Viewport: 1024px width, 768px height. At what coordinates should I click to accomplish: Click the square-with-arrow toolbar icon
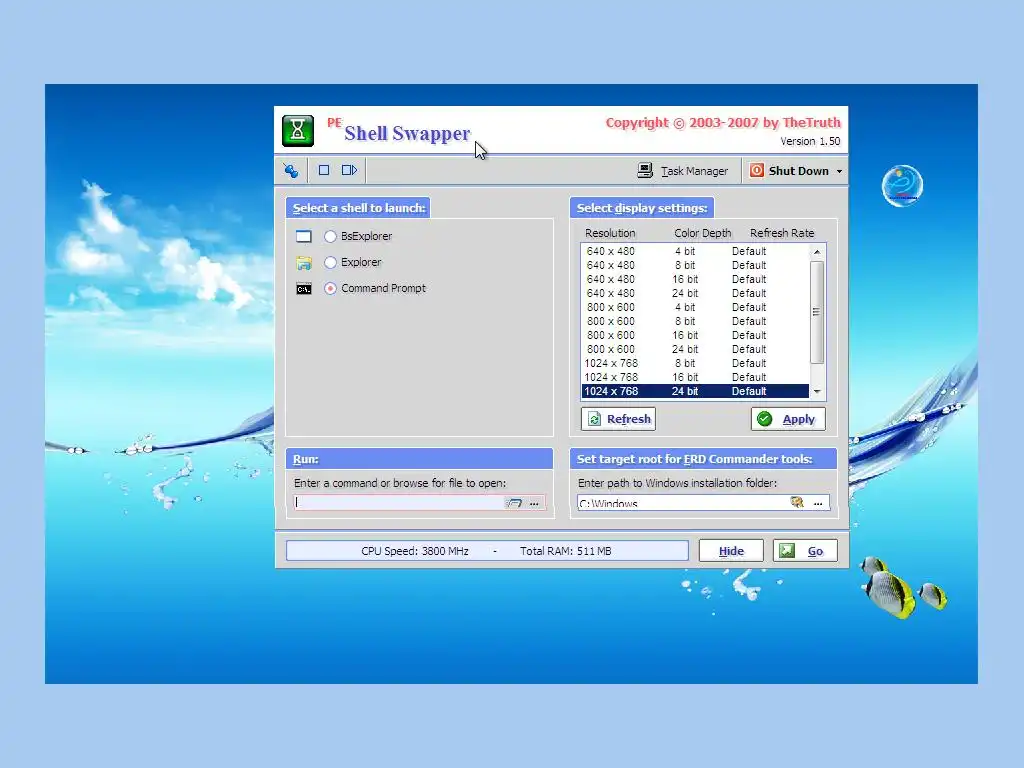[x=349, y=170]
